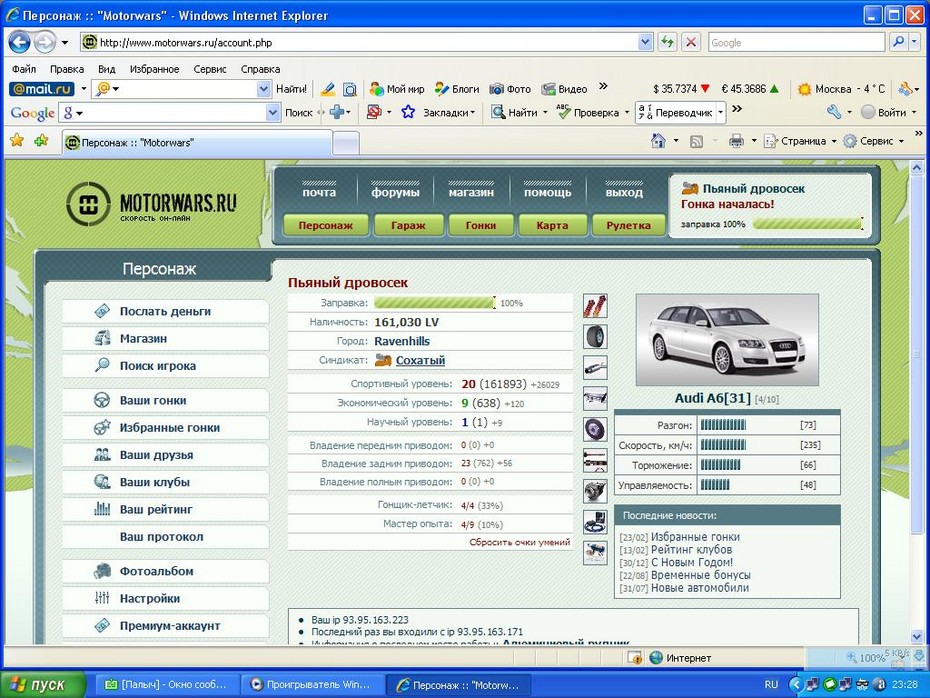The image size is (930, 698).
Task: Click the Гараж navigation button
Action: point(408,225)
